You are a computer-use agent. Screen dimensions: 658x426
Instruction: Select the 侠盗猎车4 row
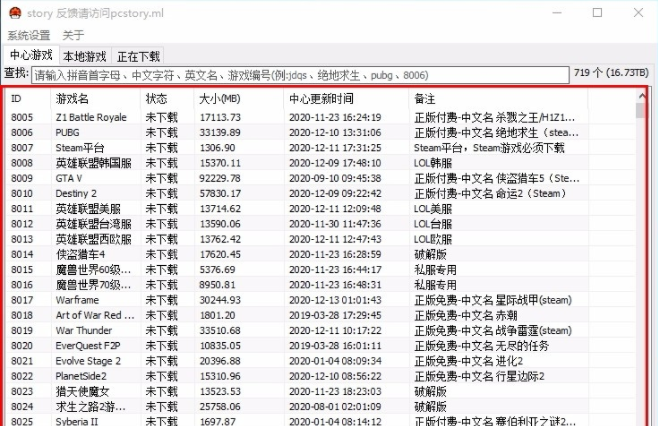pyautogui.click(x=321, y=254)
